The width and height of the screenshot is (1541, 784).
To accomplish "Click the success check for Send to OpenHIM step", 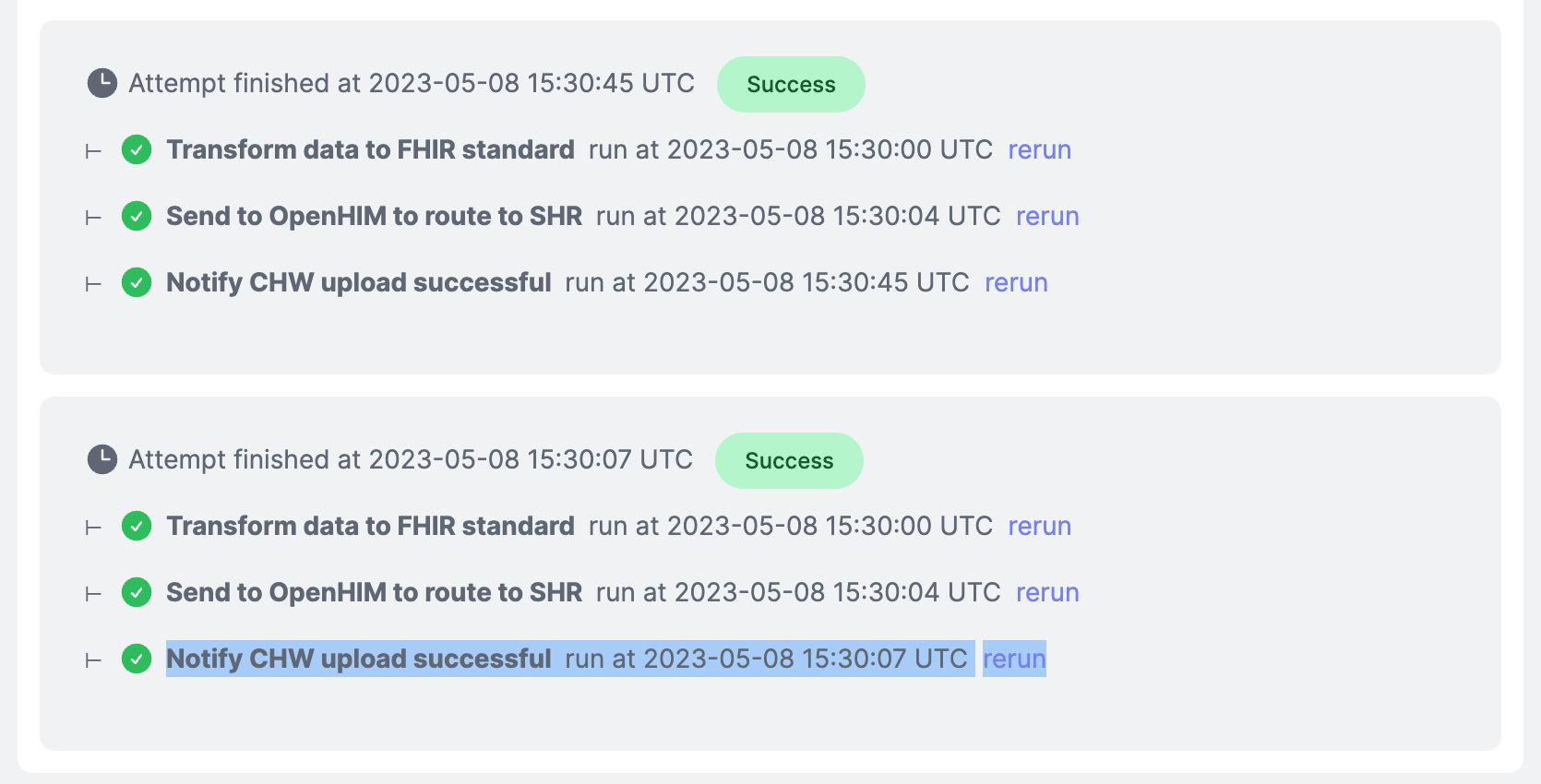I will pos(136,216).
